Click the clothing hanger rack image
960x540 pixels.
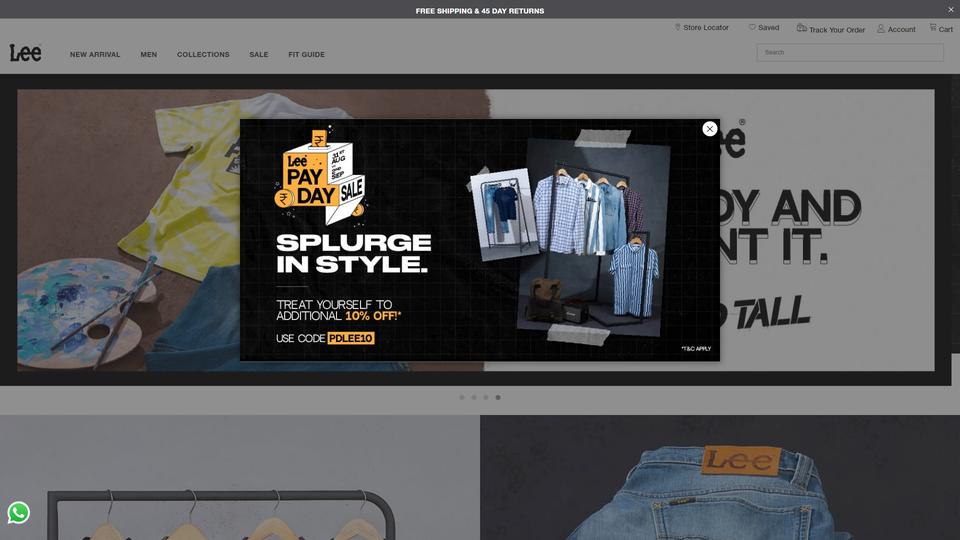point(240,478)
